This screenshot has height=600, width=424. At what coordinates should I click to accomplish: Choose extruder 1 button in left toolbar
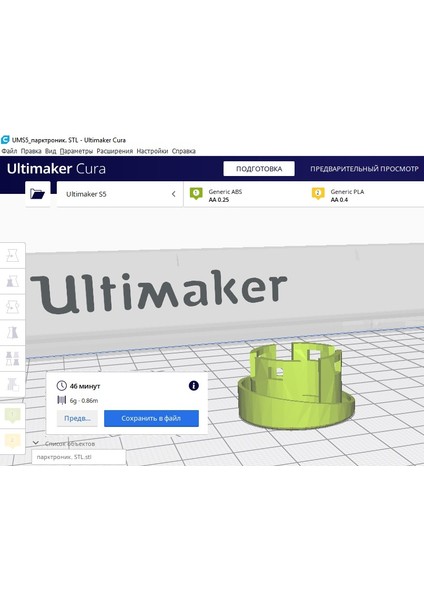12,415
